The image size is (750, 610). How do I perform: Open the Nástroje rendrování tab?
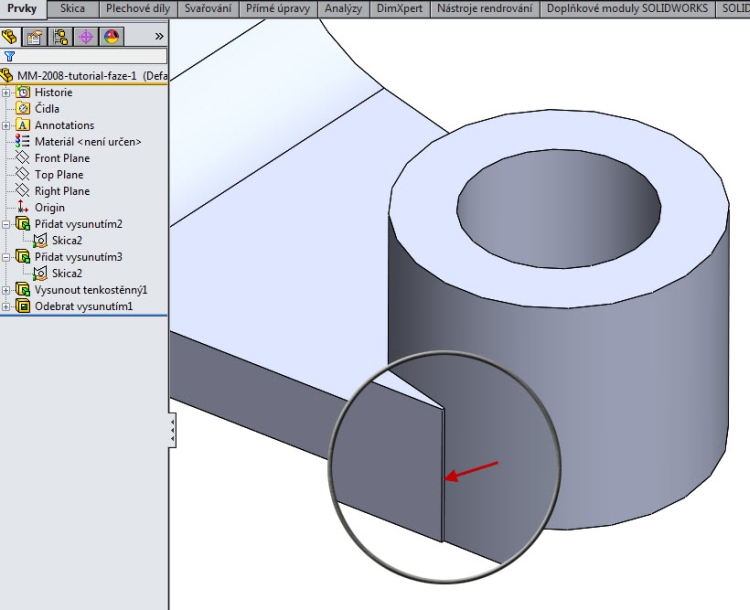tap(485, 9)
